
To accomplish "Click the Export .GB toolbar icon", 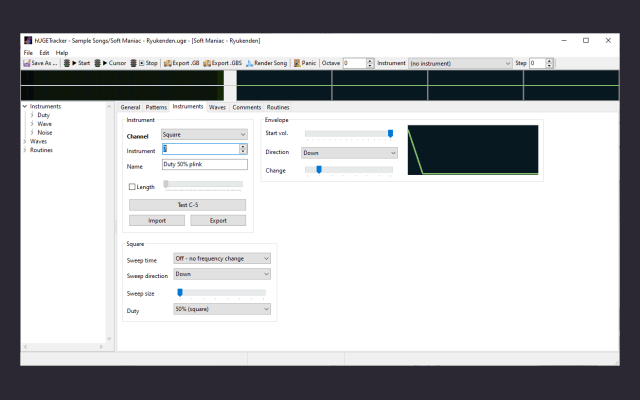I will coord(167,63).
